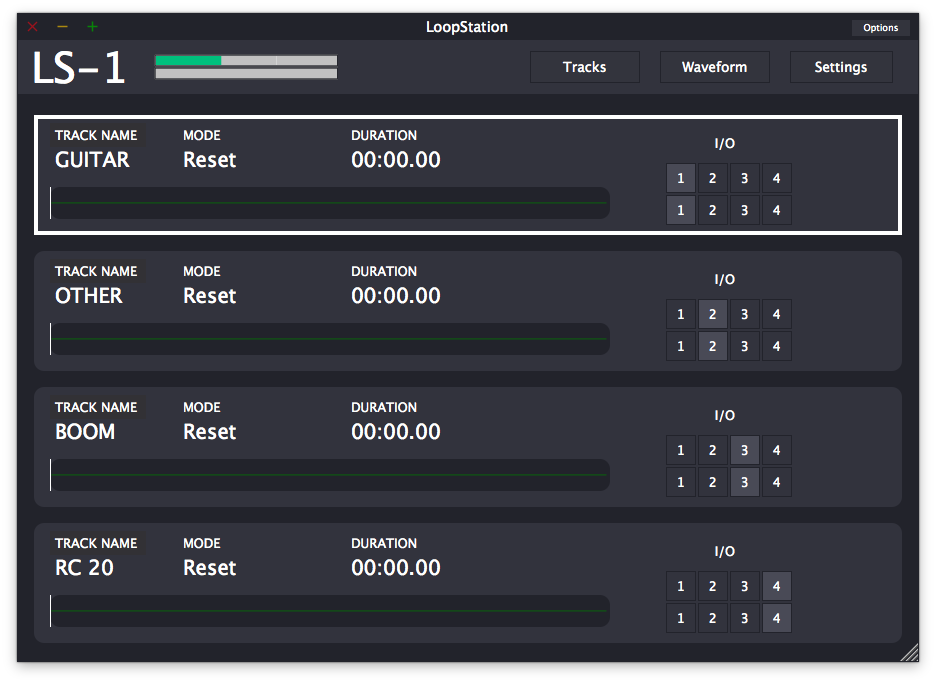936x683 pixels.
Task: Disable output 3 on the BOOM track
Action: [x=744, y=482]
